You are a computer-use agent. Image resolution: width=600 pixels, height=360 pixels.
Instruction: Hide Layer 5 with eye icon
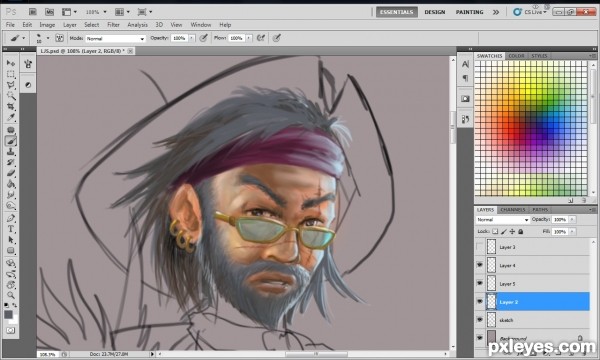point(479,283)
